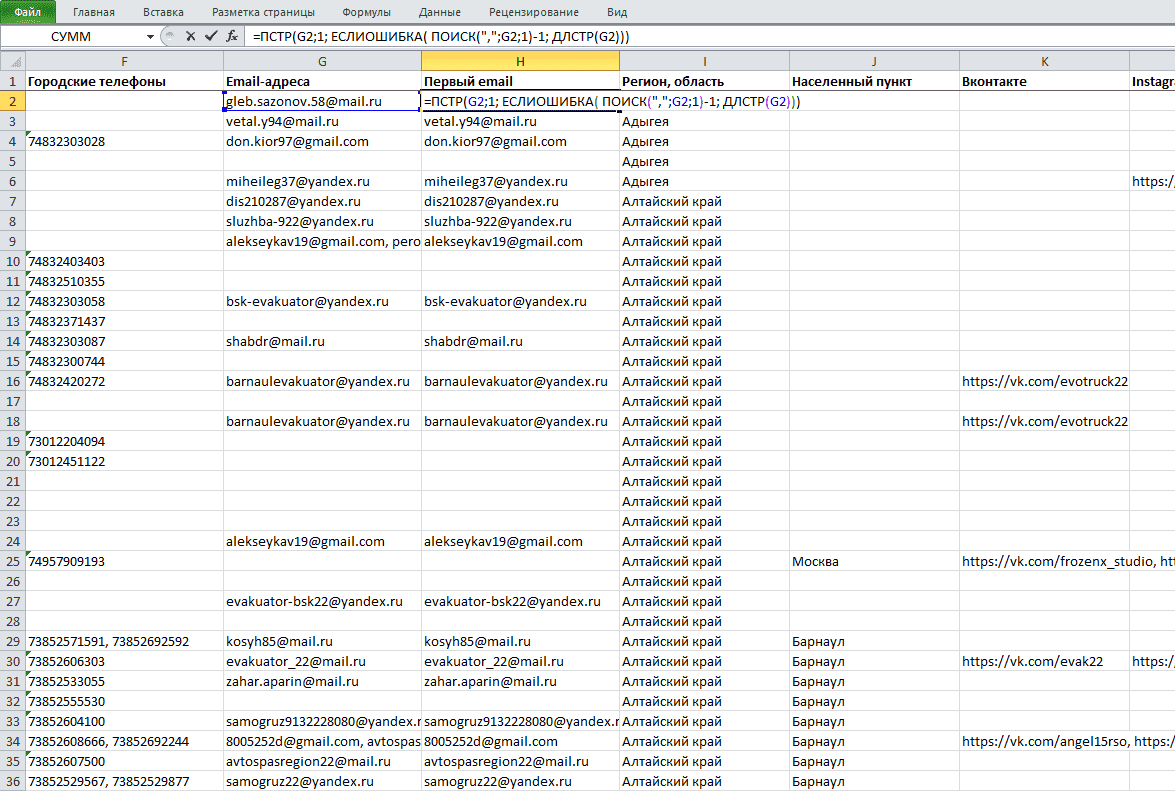Select bsk-evakuator@yandex.ru in Email-адреса column
The image size is (1175, 791).
(x=322, y=301)
